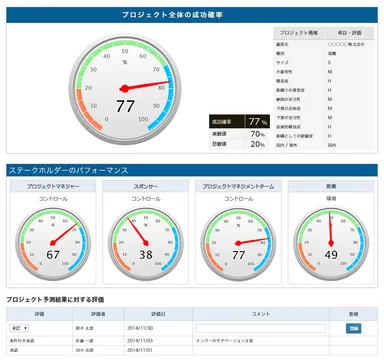The width and height of the screenshot is (384, 362).
Task: Click the コントロール label under スポンサー
Action: tap(146, 199)
